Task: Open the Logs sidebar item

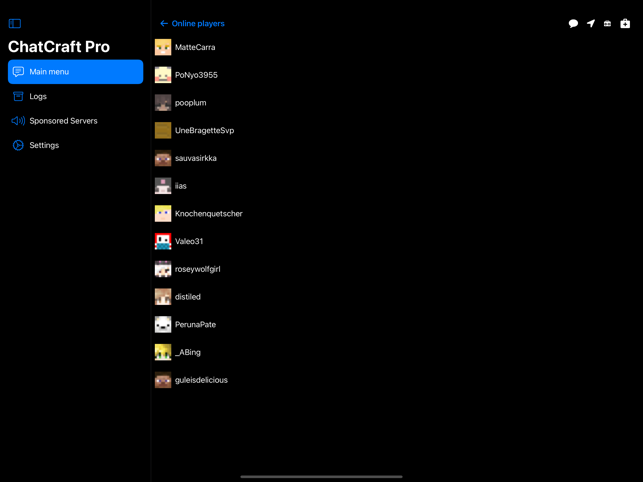Action: point(38,96)
